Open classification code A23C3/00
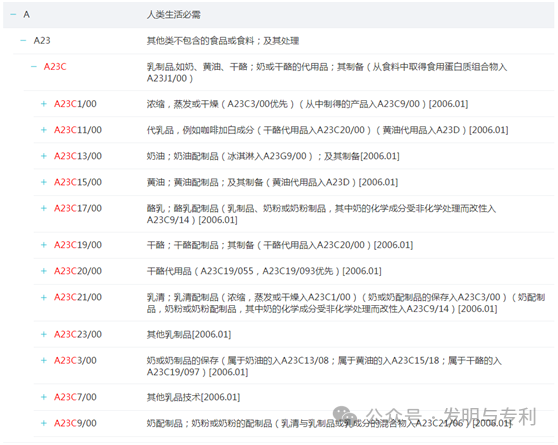 point(75,360)
